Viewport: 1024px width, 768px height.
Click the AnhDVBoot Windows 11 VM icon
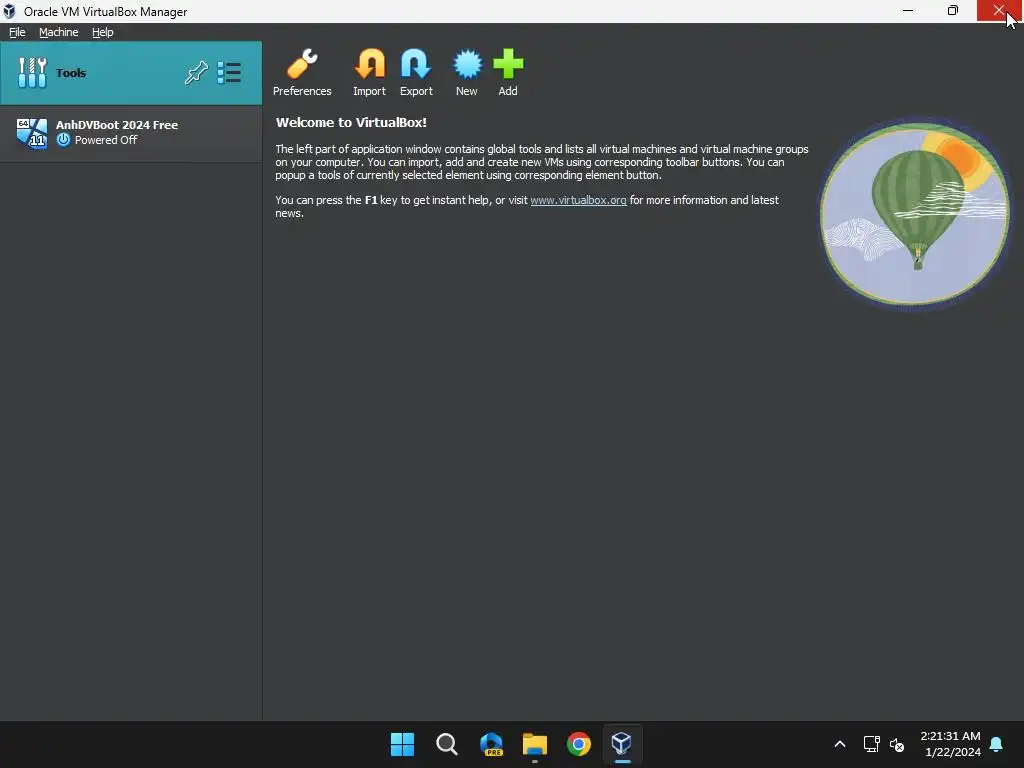click(32, 133)
